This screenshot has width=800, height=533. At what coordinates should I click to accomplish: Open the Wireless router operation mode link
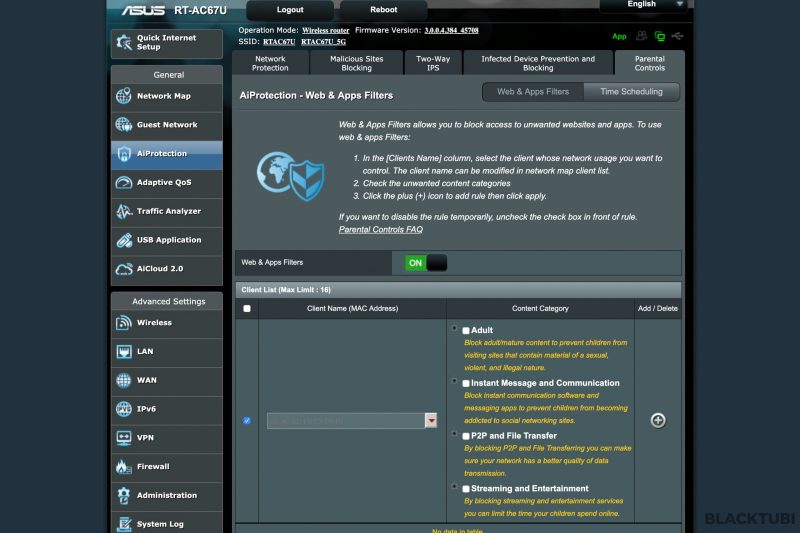(326, 31)
